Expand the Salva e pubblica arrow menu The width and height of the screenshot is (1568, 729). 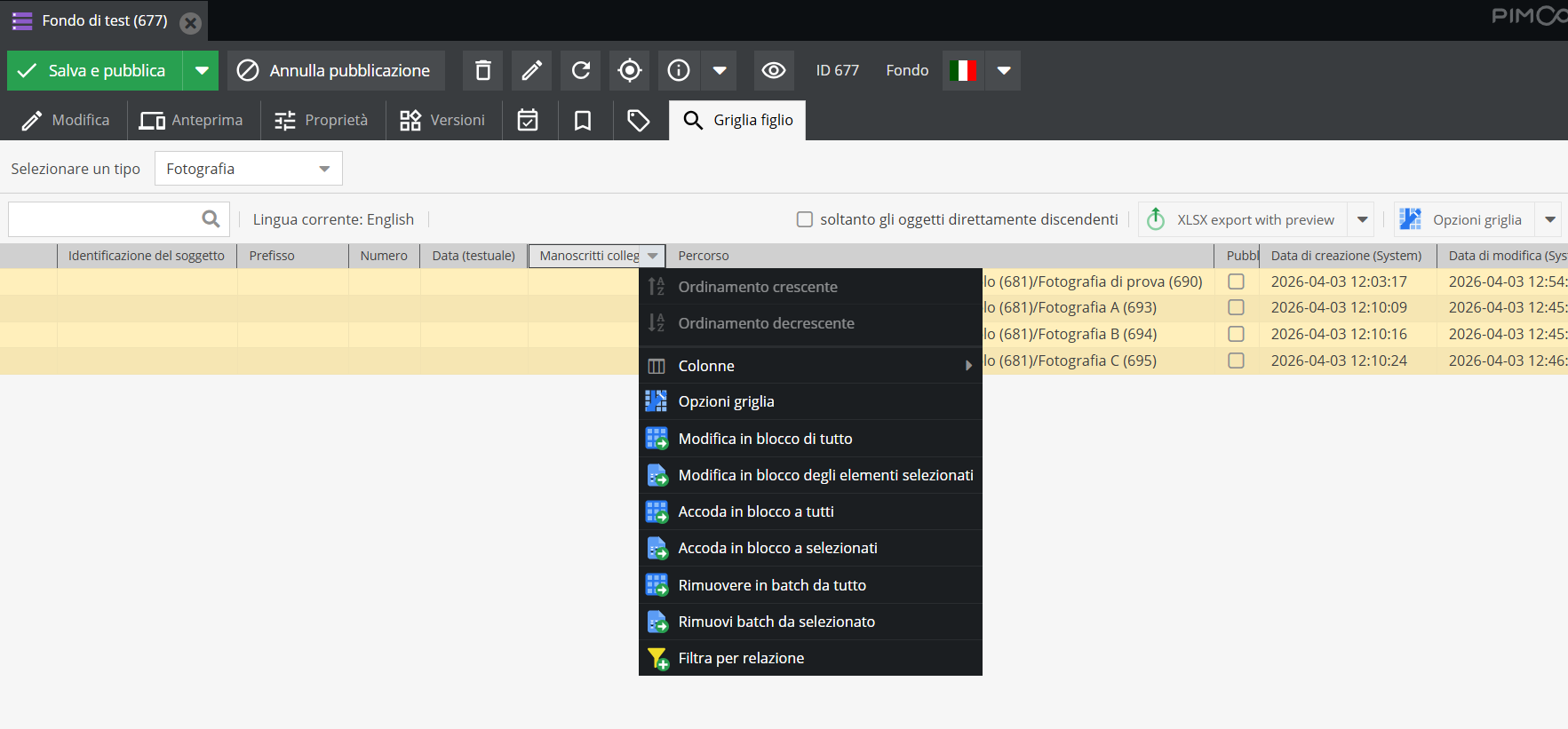(x=202, y=70)
